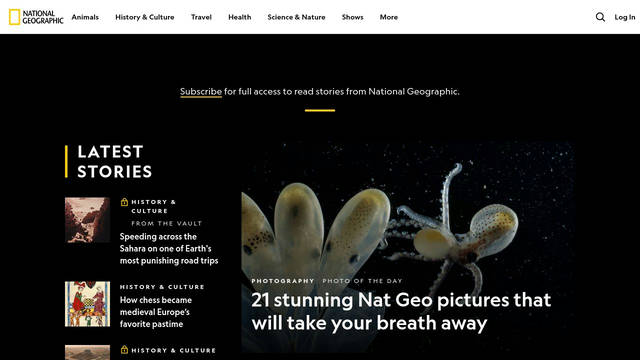Follow the Subscribe link
This screenshot has height=360, width=640.
[x=201, y=91]
